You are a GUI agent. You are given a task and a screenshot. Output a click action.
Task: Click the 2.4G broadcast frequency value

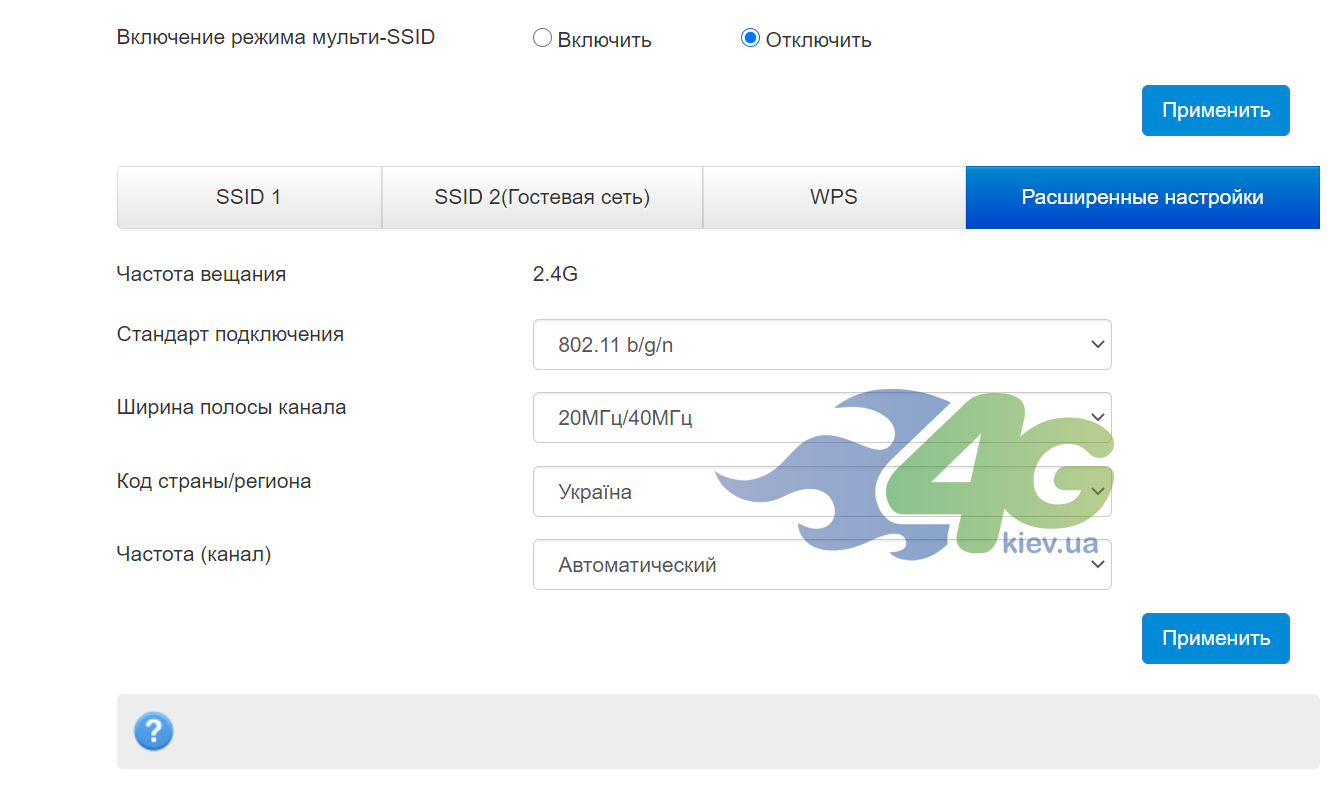pyautogui.click(x=555, y=274)
